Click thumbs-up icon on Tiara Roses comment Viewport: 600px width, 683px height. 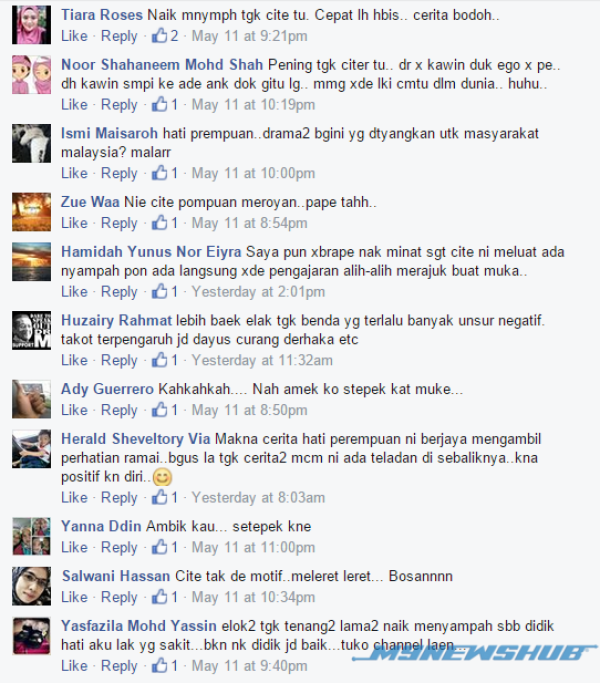(159, 35)
